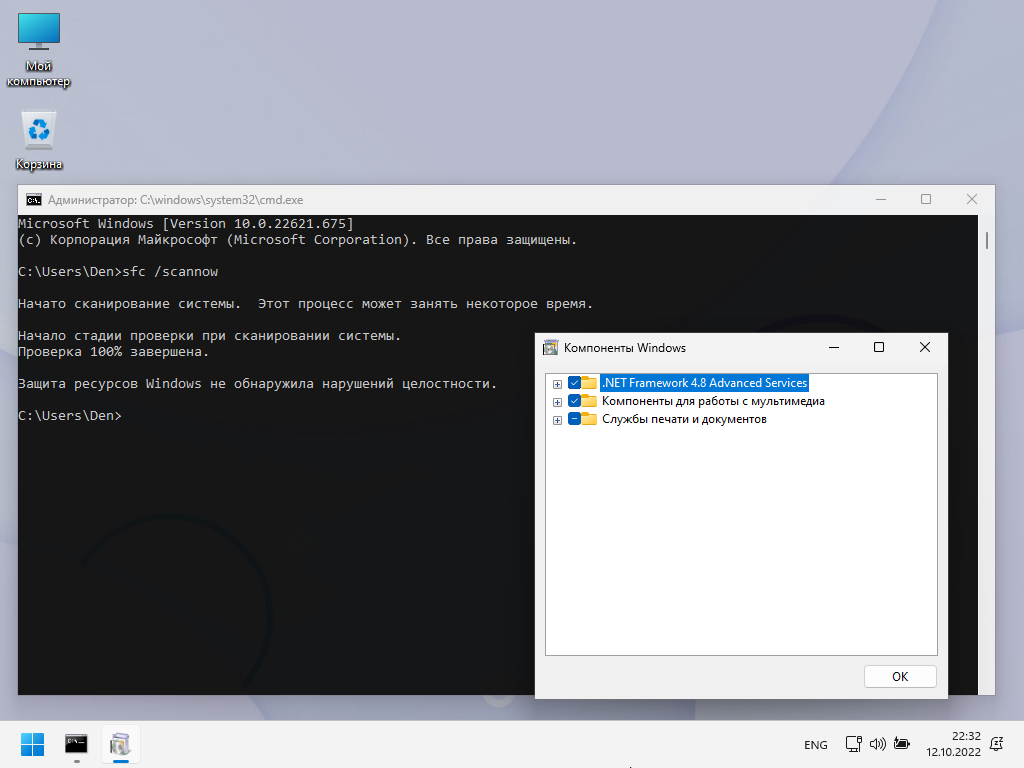Screen dimensions: 1024x768
Task: Open the Компоненты Windows title bar icon menu
Action: (x=550, y=348)
